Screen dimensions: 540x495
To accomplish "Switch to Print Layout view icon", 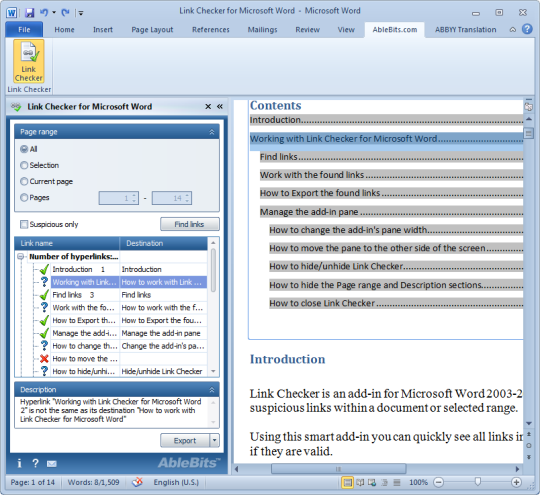I will (347, 483).
